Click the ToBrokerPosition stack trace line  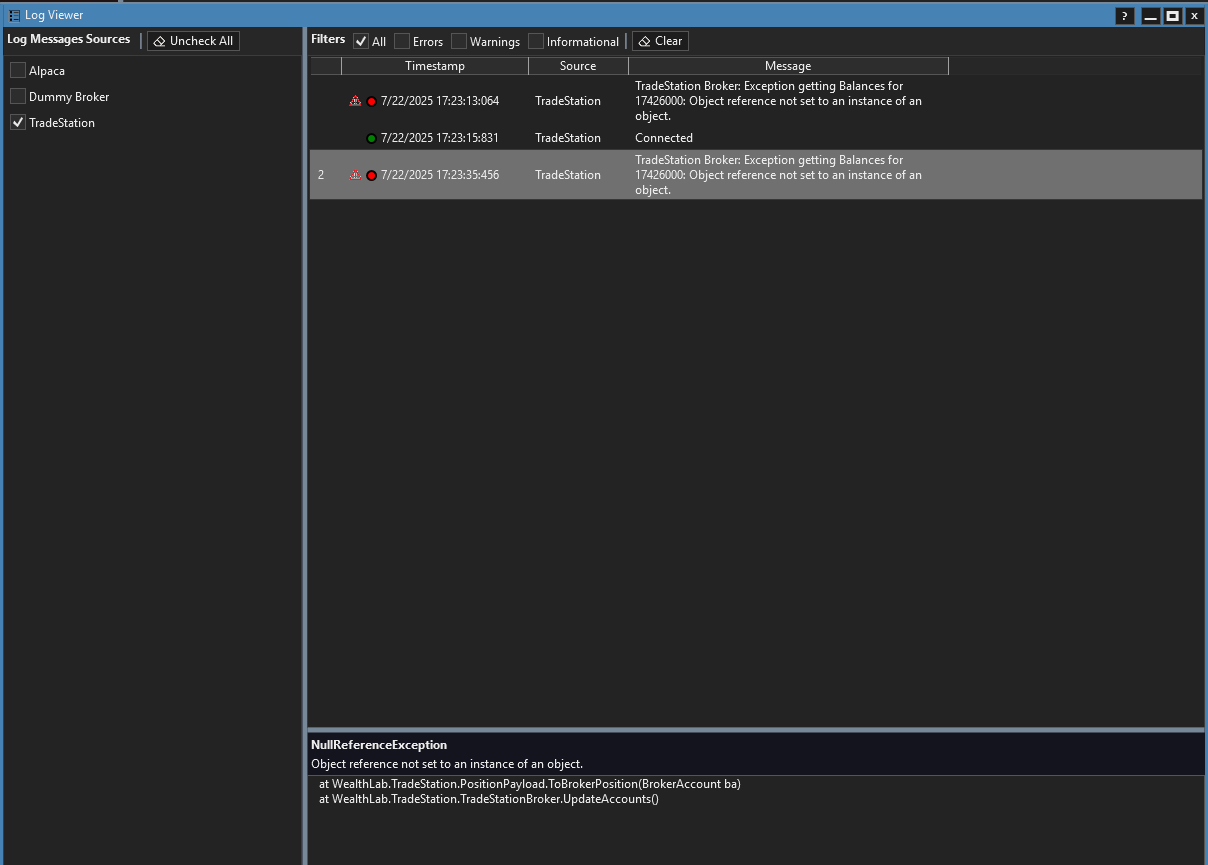(530, 784)
